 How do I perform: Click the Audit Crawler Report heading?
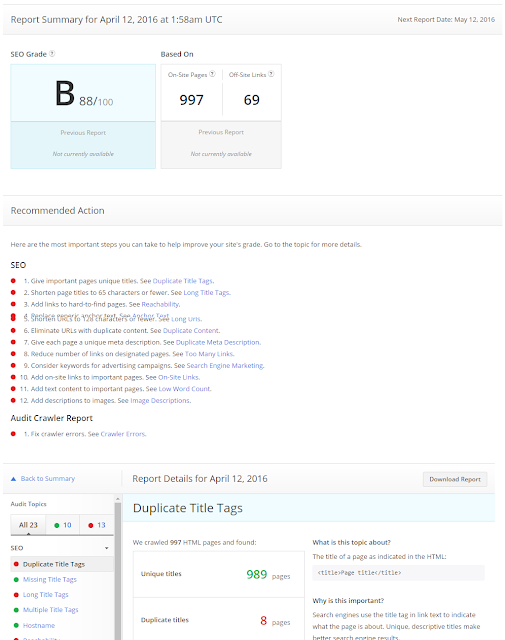tap(52, 418)
